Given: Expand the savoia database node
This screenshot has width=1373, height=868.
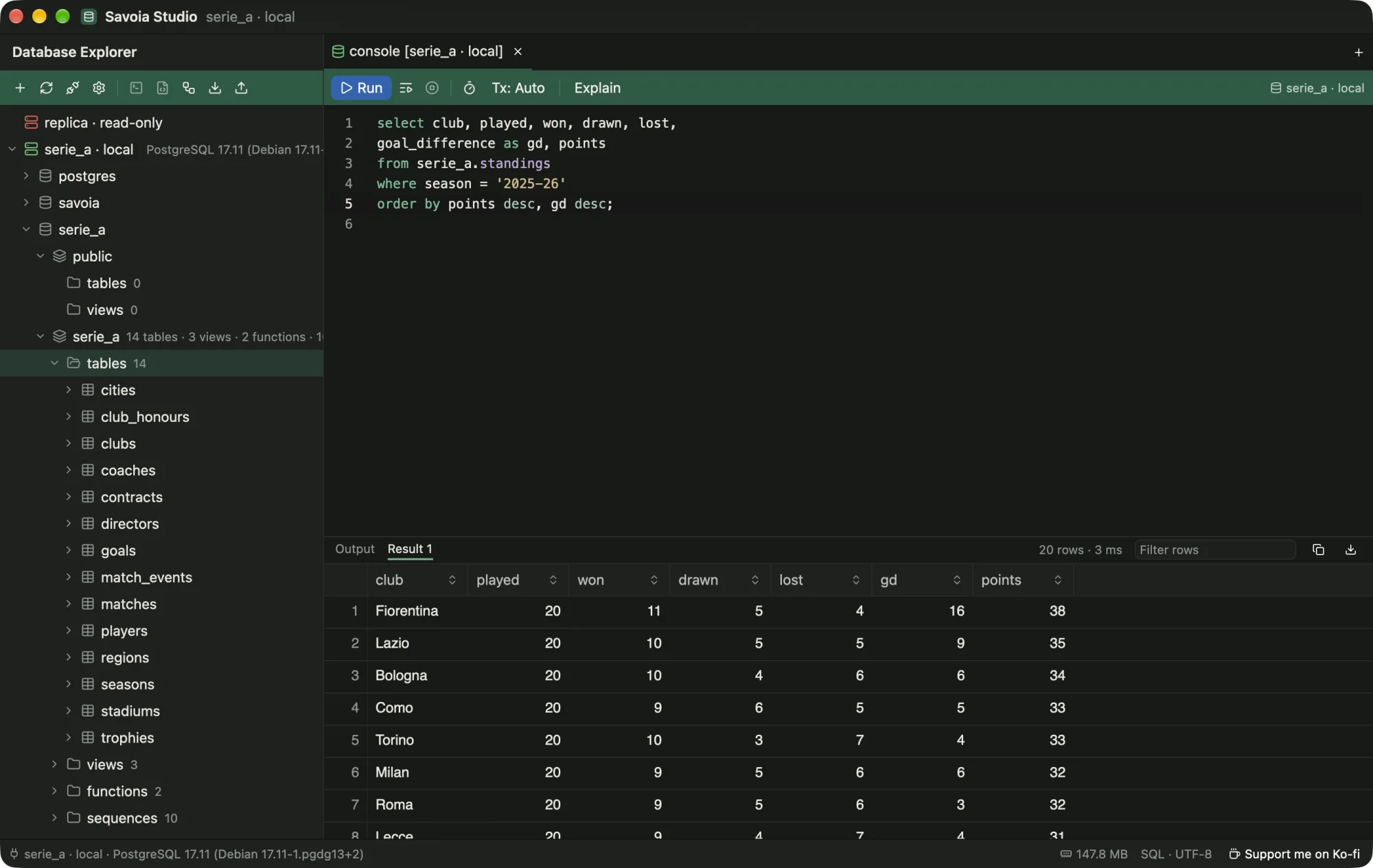Looking at the screenshot, I should pos(26,202).
